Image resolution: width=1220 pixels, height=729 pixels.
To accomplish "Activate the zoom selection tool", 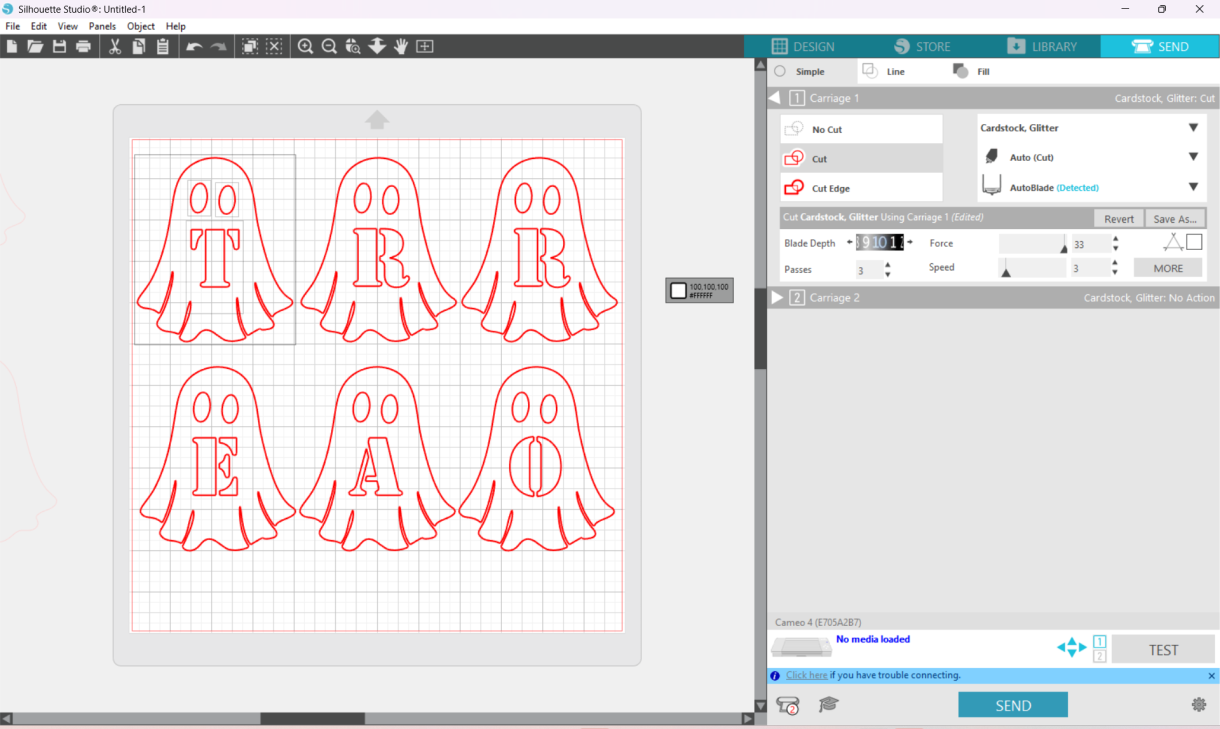I will (x=353, y=46).
